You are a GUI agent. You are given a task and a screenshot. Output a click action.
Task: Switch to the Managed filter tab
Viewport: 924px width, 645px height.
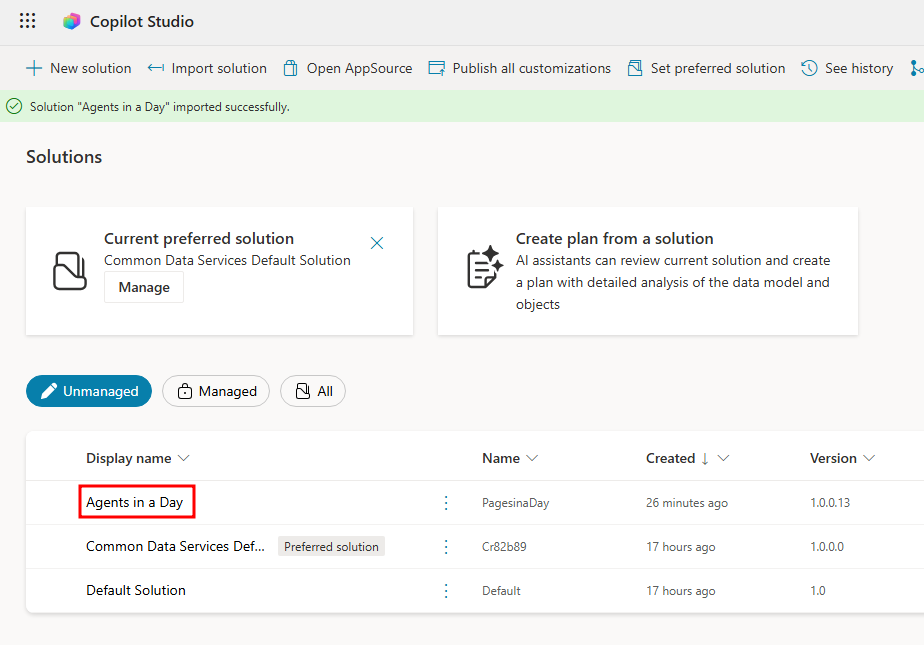point(216,391)
